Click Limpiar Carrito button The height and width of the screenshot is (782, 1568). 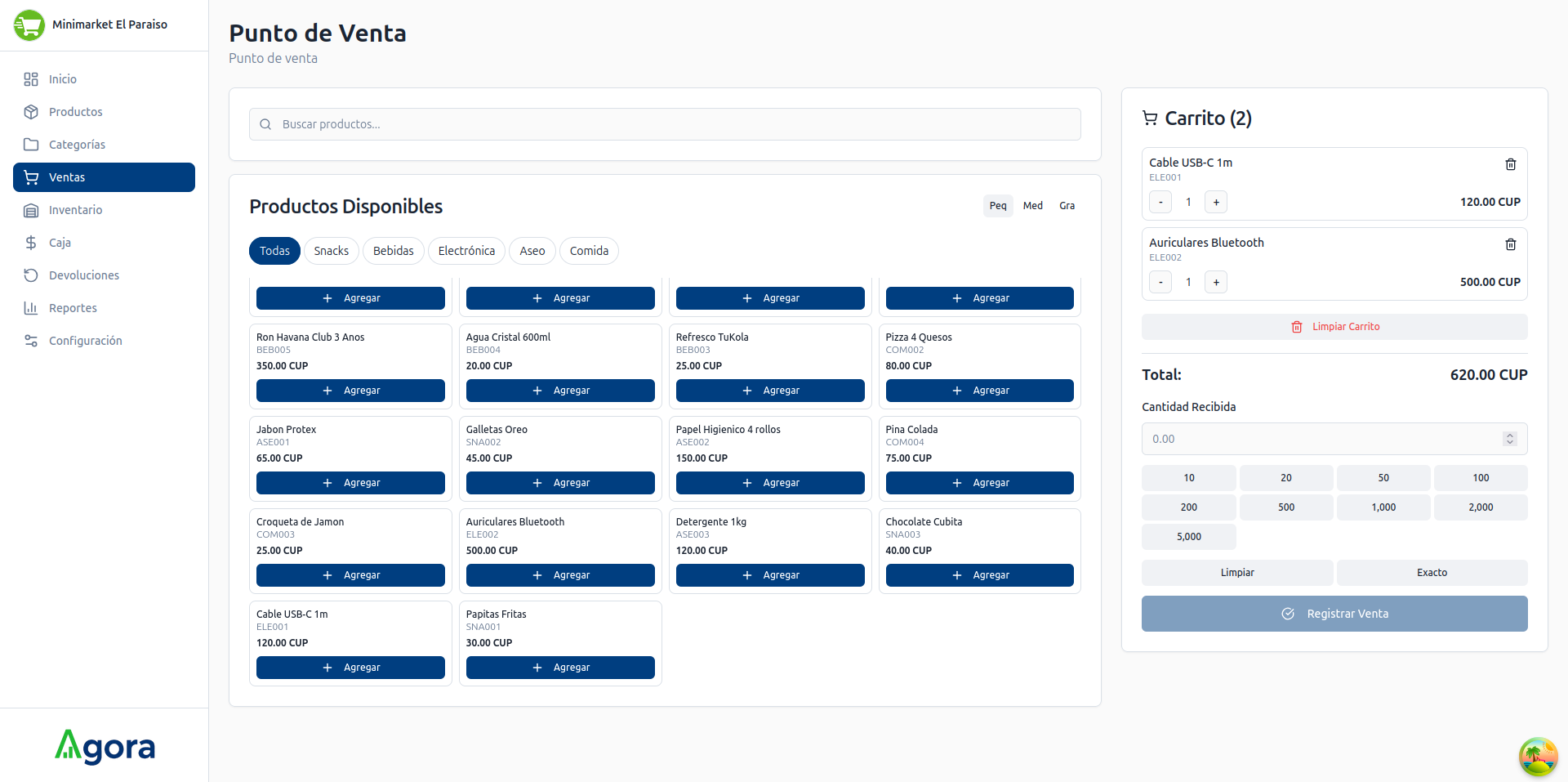click(x=1334, y=327)
